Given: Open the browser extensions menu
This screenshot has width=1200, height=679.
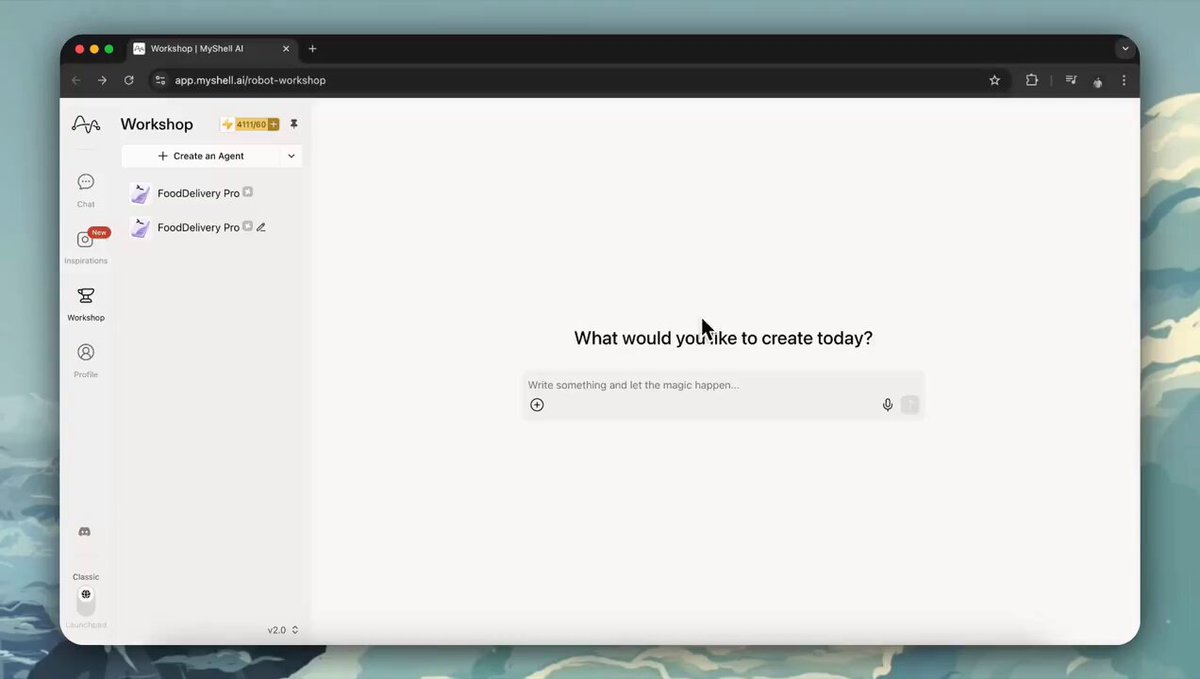Looking at the screenshot, I should (1032, 80).
